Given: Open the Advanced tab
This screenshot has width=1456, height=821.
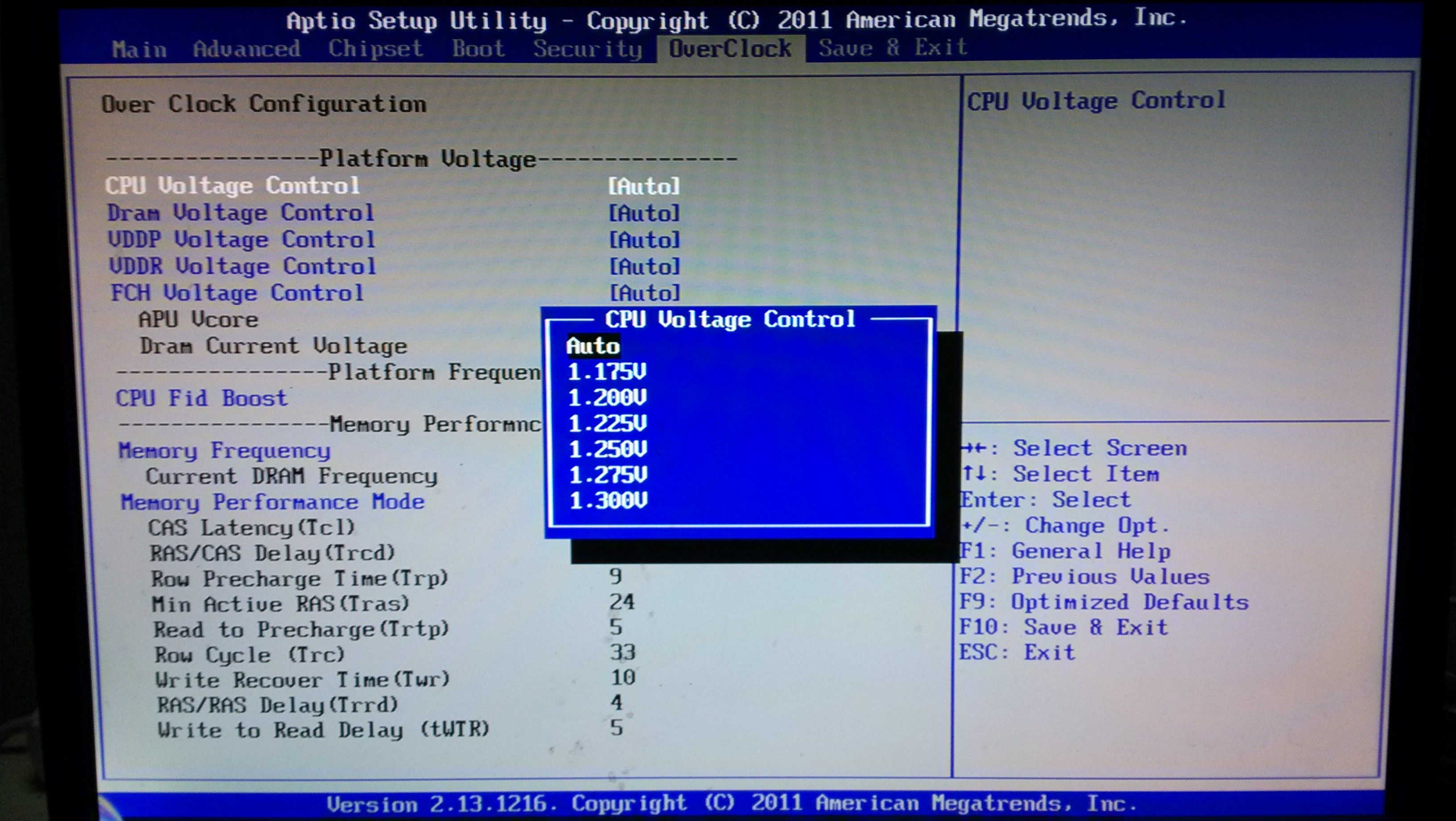Looking at the screenshot, I should click(x=246, y=49).
